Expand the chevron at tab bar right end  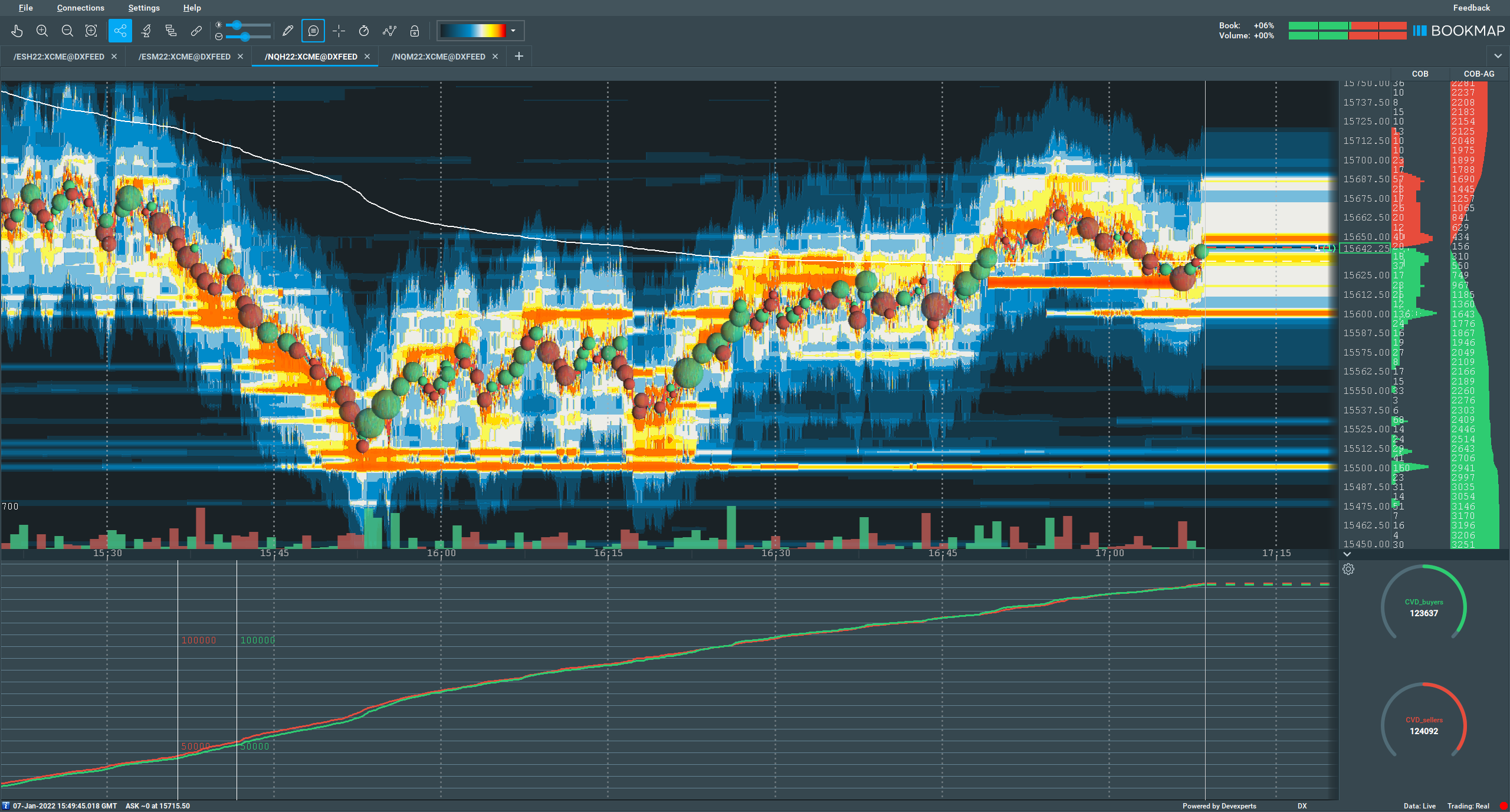pyautogui.click(x=1498, y=56)
